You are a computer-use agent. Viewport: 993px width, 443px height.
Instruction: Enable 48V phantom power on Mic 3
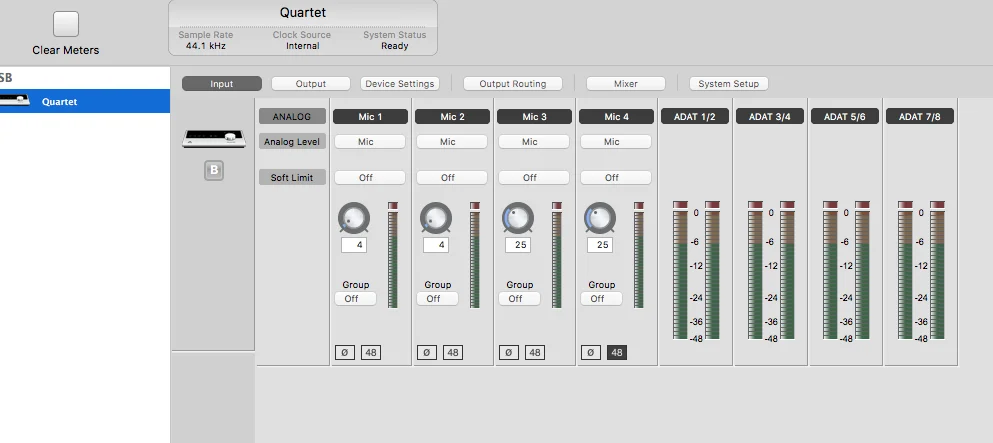coord(535,353)
